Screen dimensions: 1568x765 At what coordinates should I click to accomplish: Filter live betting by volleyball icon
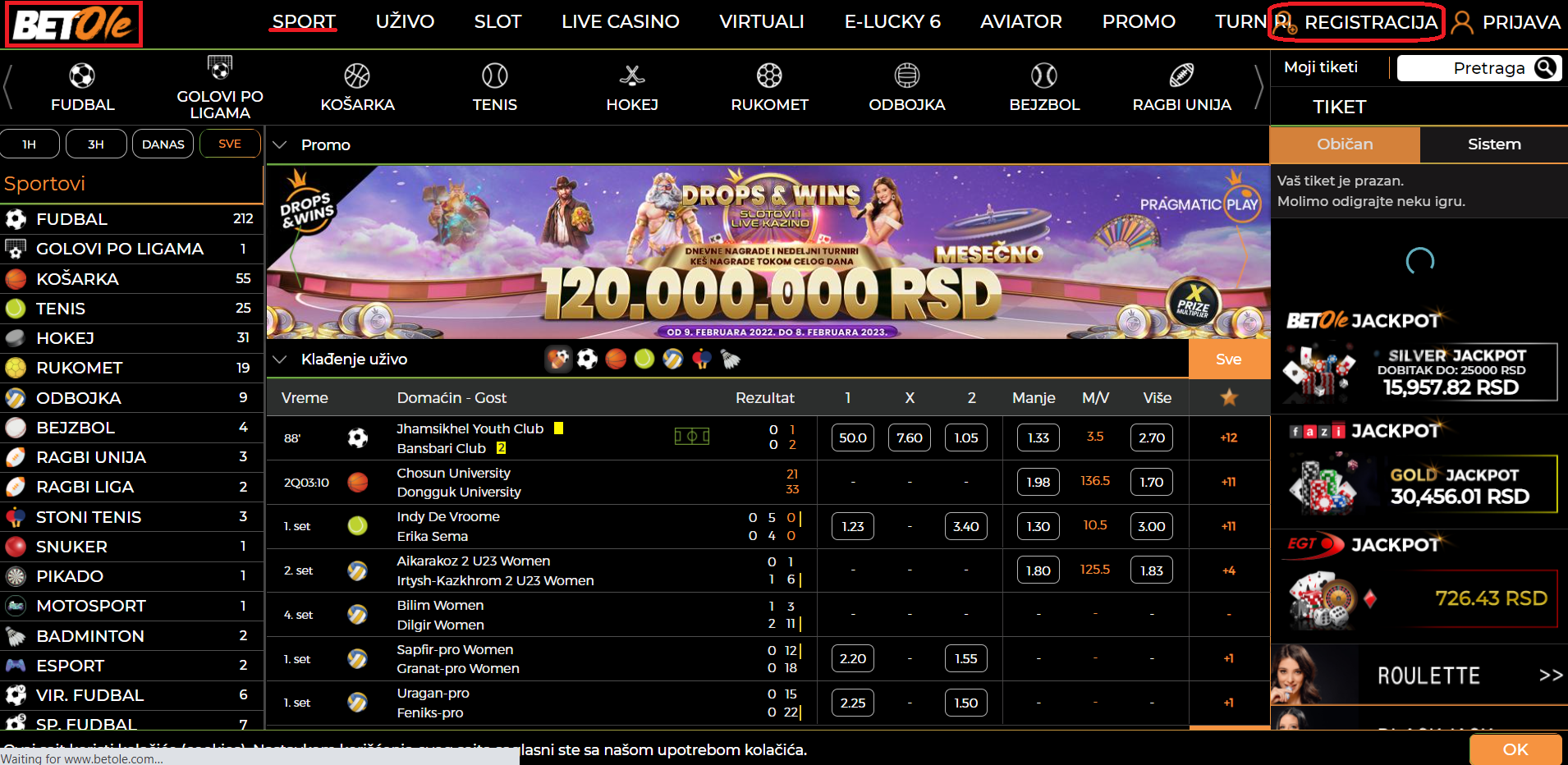(x=673, y=359)
